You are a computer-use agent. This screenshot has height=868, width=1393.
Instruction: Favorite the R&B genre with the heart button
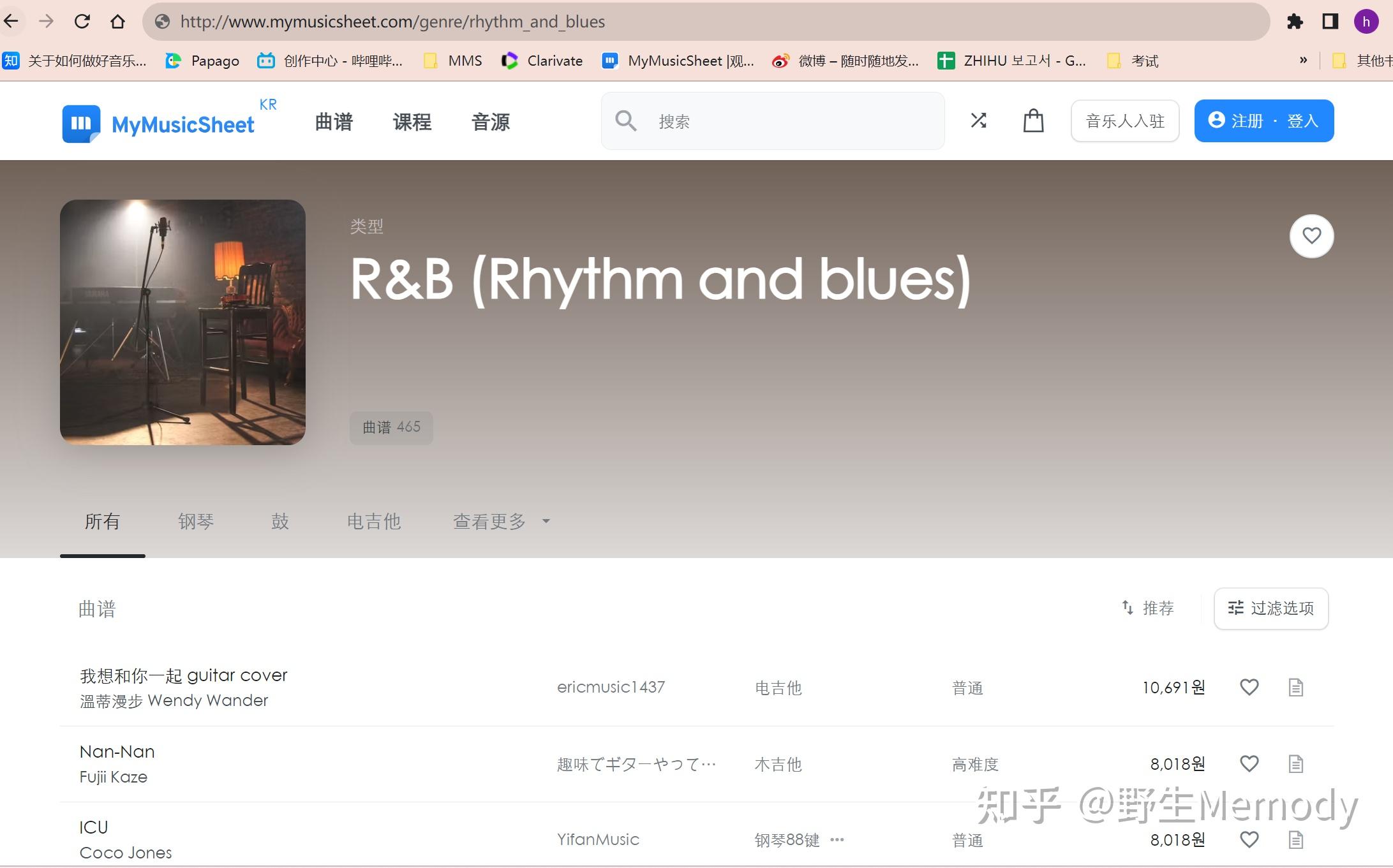pos(1311,236)
